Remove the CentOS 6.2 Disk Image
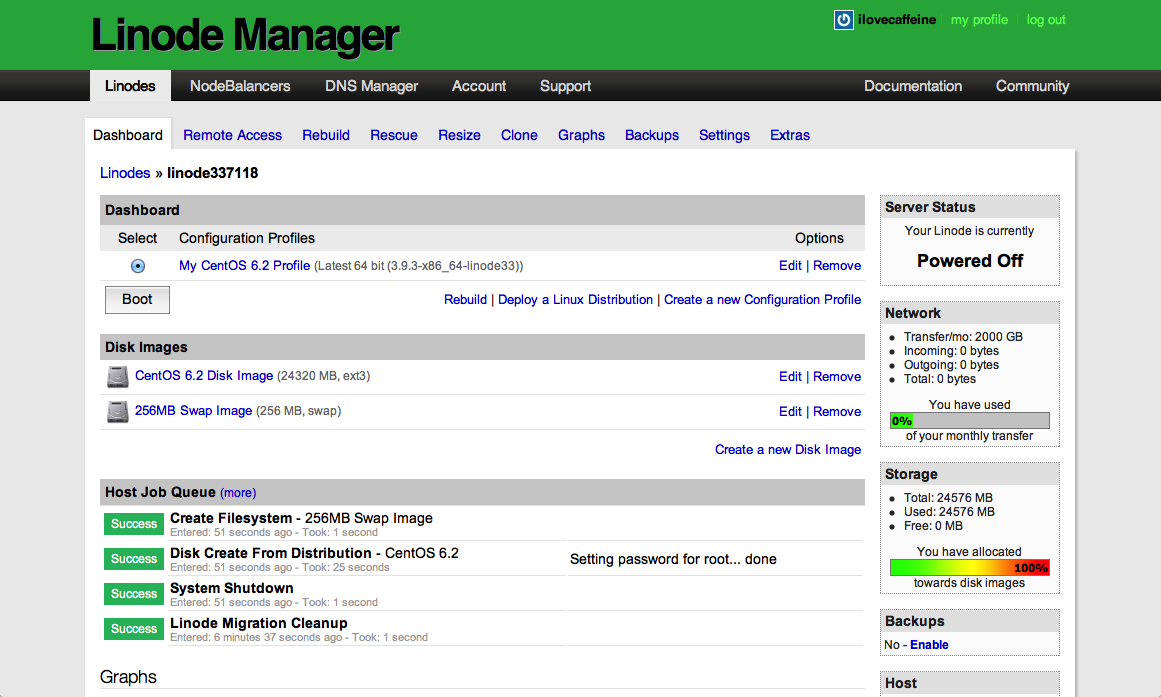This screenshot has width=1161, height=697. tap(837, 376)
